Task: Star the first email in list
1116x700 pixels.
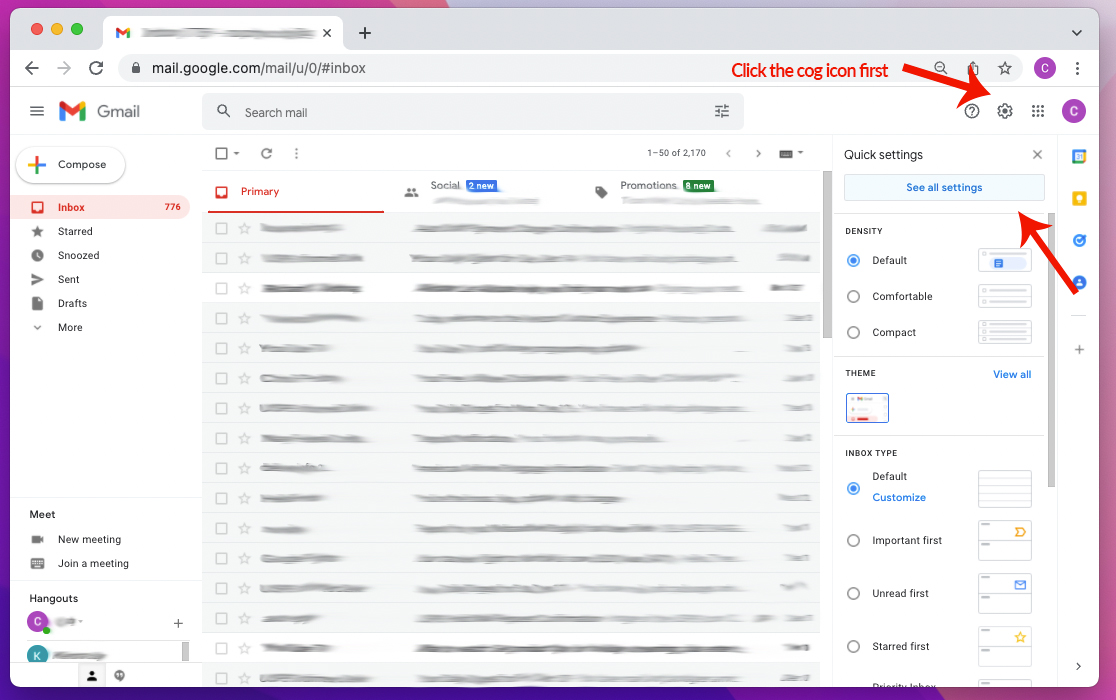Action: [x=244, y=228]
